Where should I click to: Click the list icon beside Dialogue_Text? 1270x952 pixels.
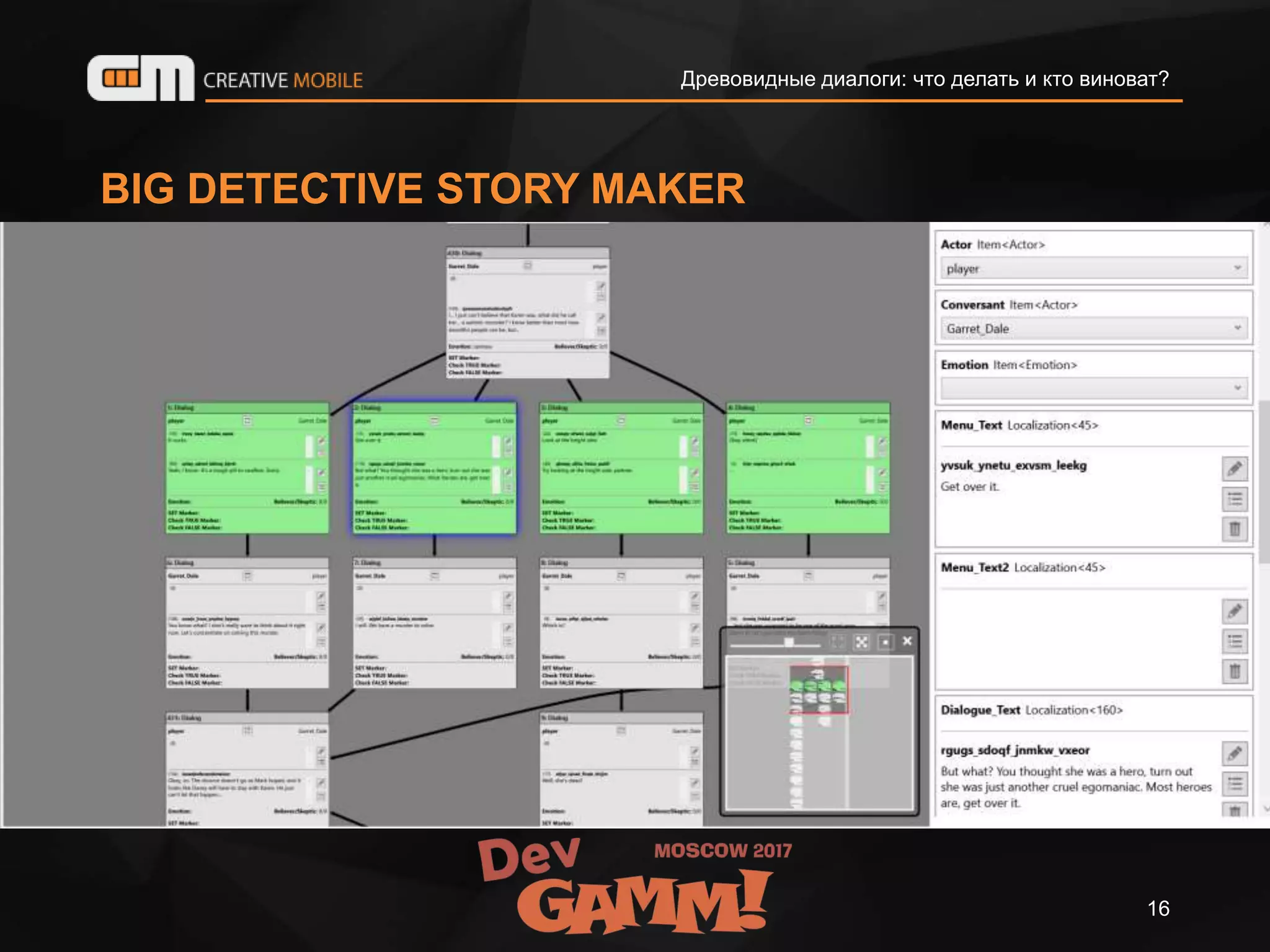[x=1234, y=783]
